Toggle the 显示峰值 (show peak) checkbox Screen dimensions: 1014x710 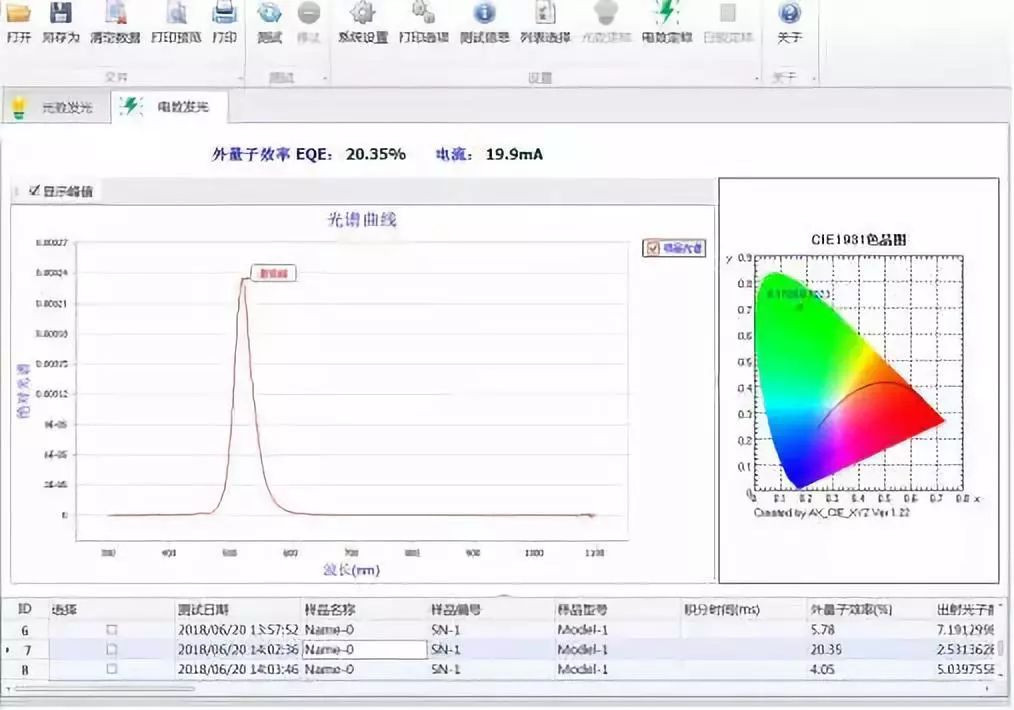pyautogui.click(x=34, y=190)
